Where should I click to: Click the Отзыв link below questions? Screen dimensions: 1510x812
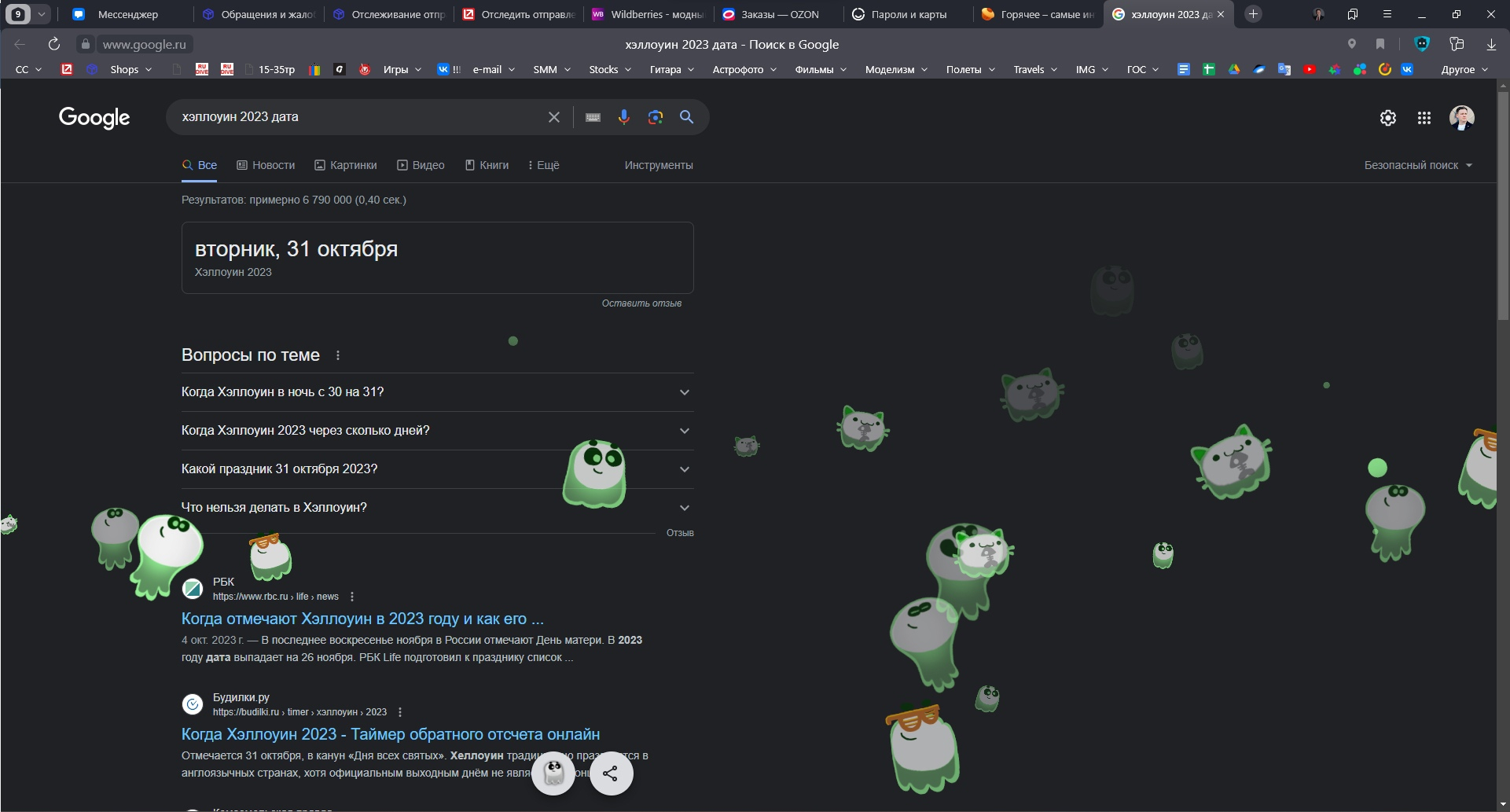click(680, 533)
